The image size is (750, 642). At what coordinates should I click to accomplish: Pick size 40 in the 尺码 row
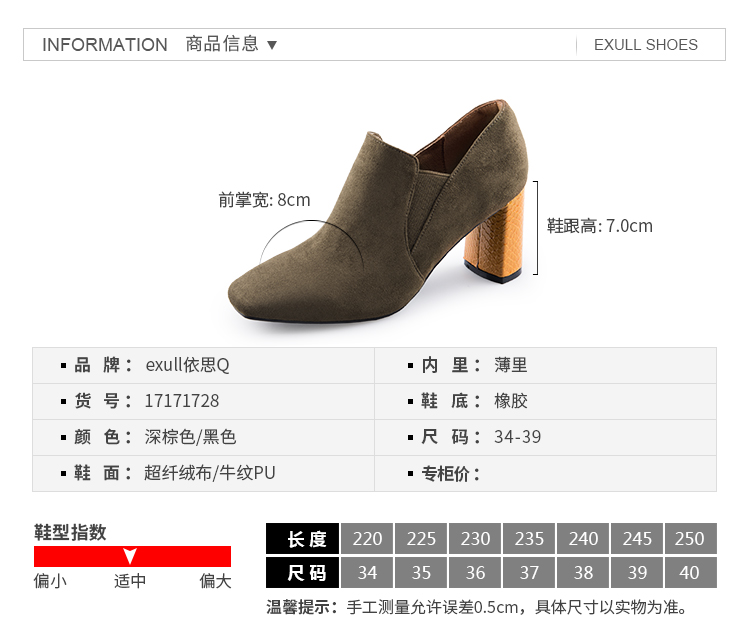pyautogui.click(x=690, y=573)
